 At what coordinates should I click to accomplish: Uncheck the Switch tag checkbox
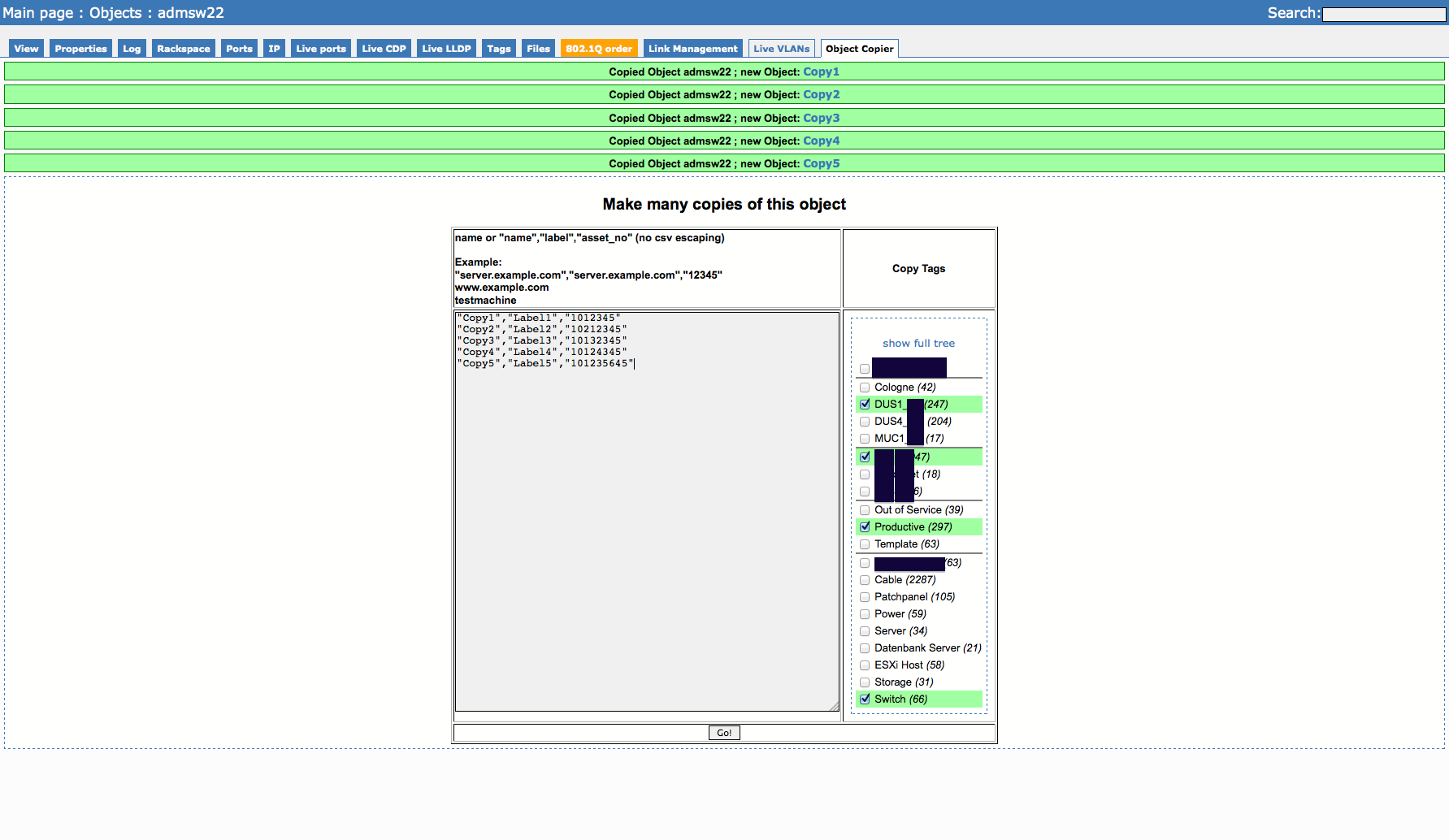(x=865, y=699)
